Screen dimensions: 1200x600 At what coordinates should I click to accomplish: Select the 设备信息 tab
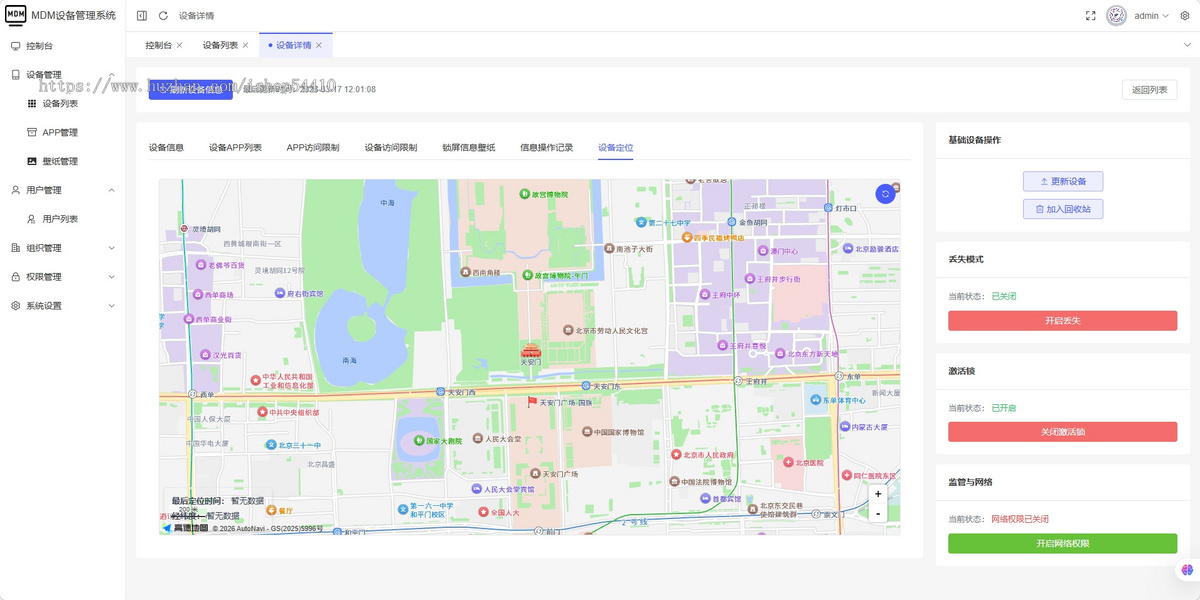(166, 147)
